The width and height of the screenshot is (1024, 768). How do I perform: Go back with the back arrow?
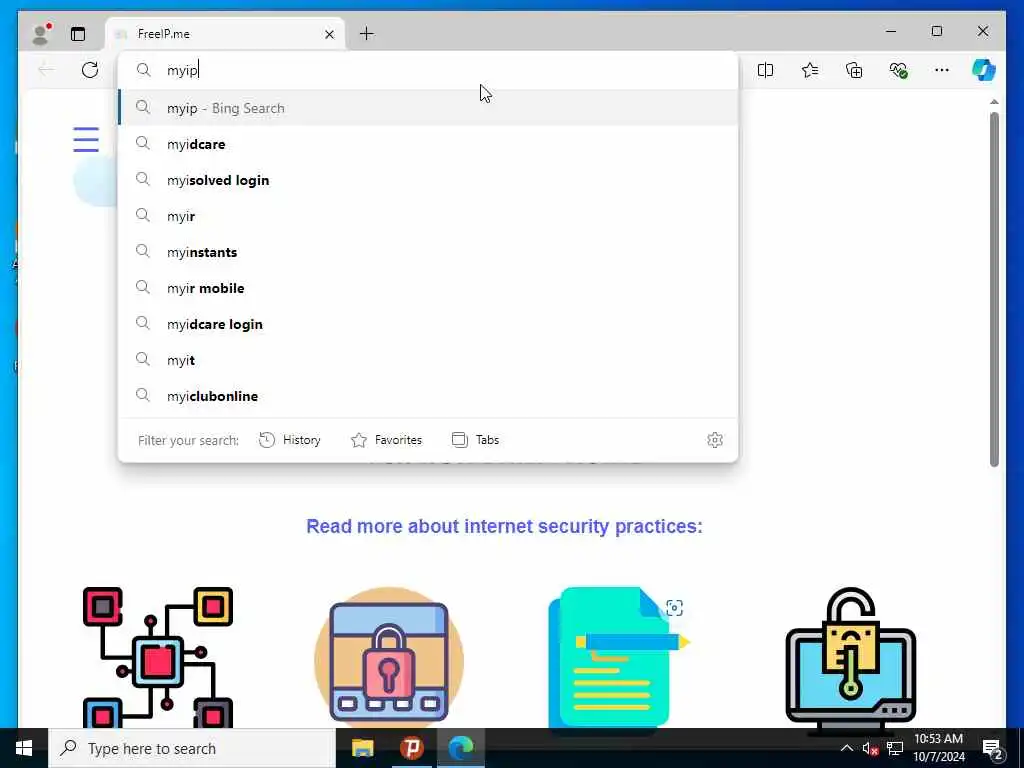point(46,70)
